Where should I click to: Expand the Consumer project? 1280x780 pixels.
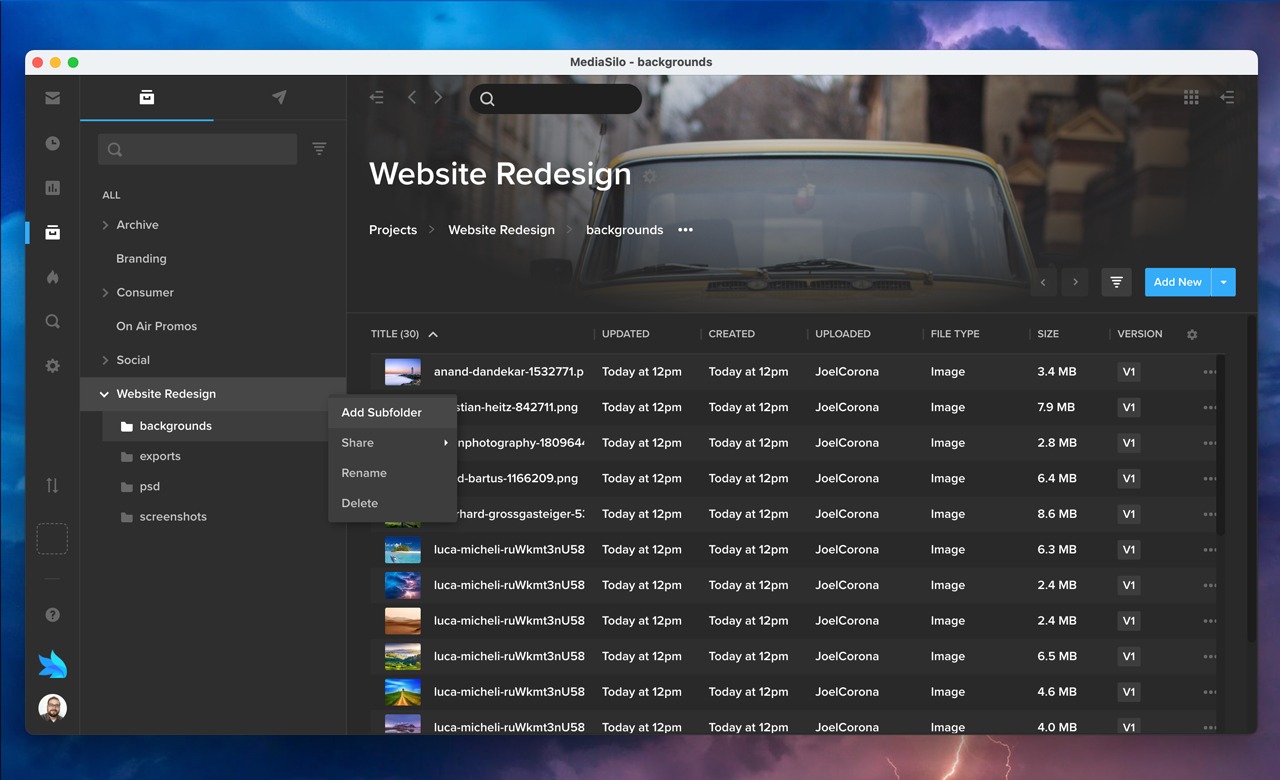[105, 292]
